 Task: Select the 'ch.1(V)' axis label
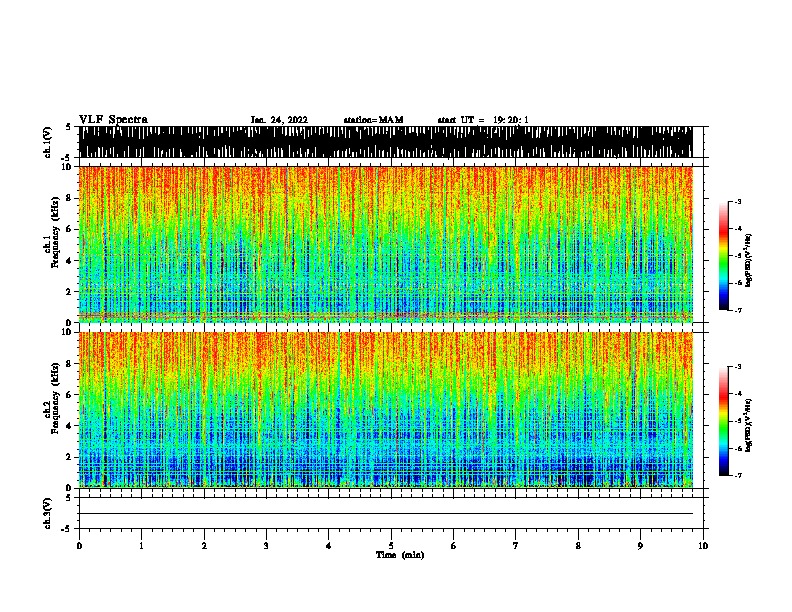pyautogui.click(x=48, y=142)
